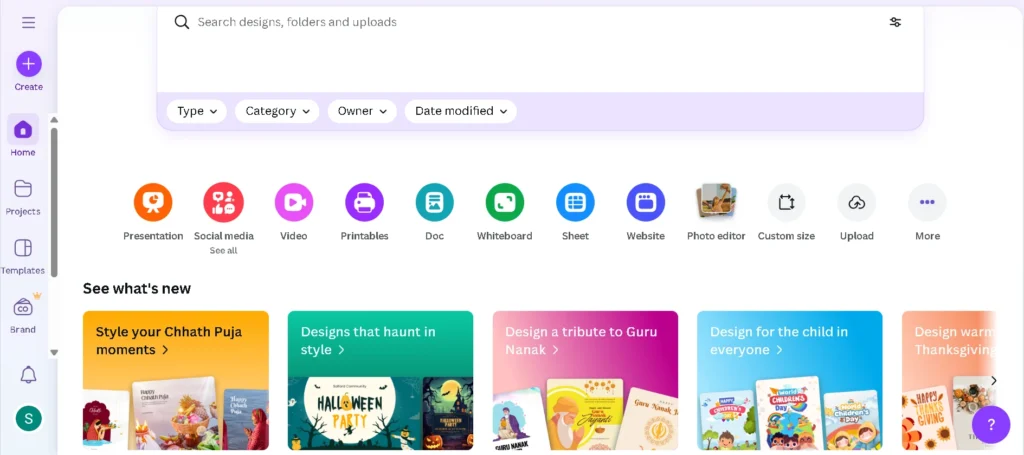Click the search magnifier icon
The width and height of the screenshot is (1024, 455).
(x=182, y=22)
